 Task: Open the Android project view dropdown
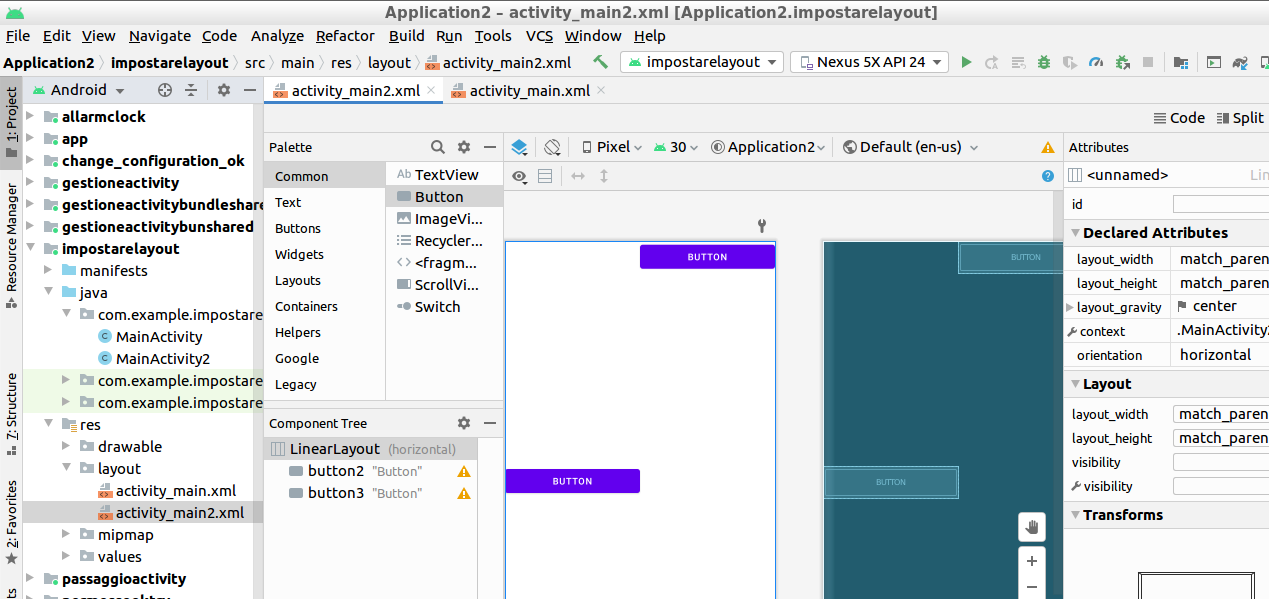pyautogui.click(x=78, y=90)
